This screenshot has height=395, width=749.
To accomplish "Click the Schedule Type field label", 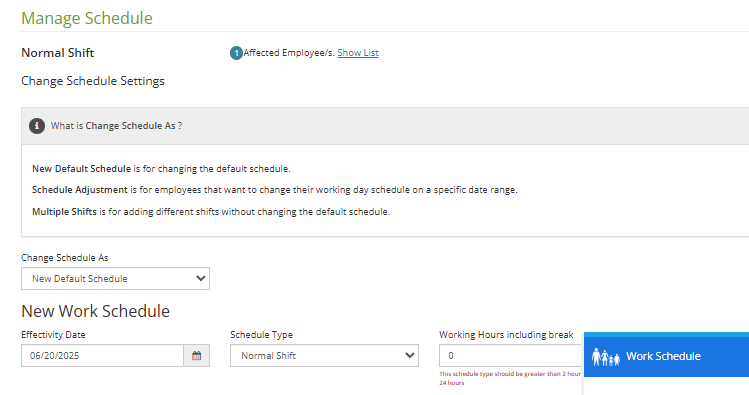I will tap(261, 335).
